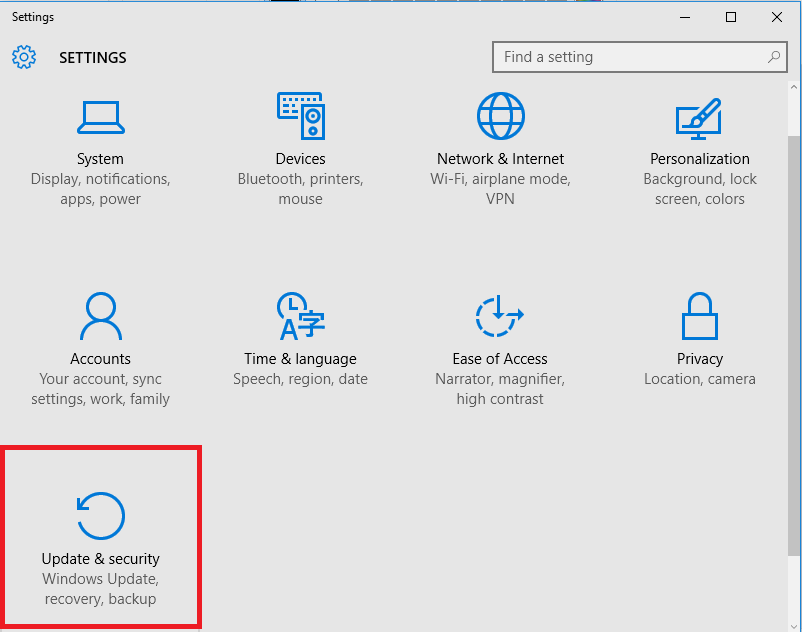Click the Ease of Access icon

pyautogui.click(x=499, y=316)
